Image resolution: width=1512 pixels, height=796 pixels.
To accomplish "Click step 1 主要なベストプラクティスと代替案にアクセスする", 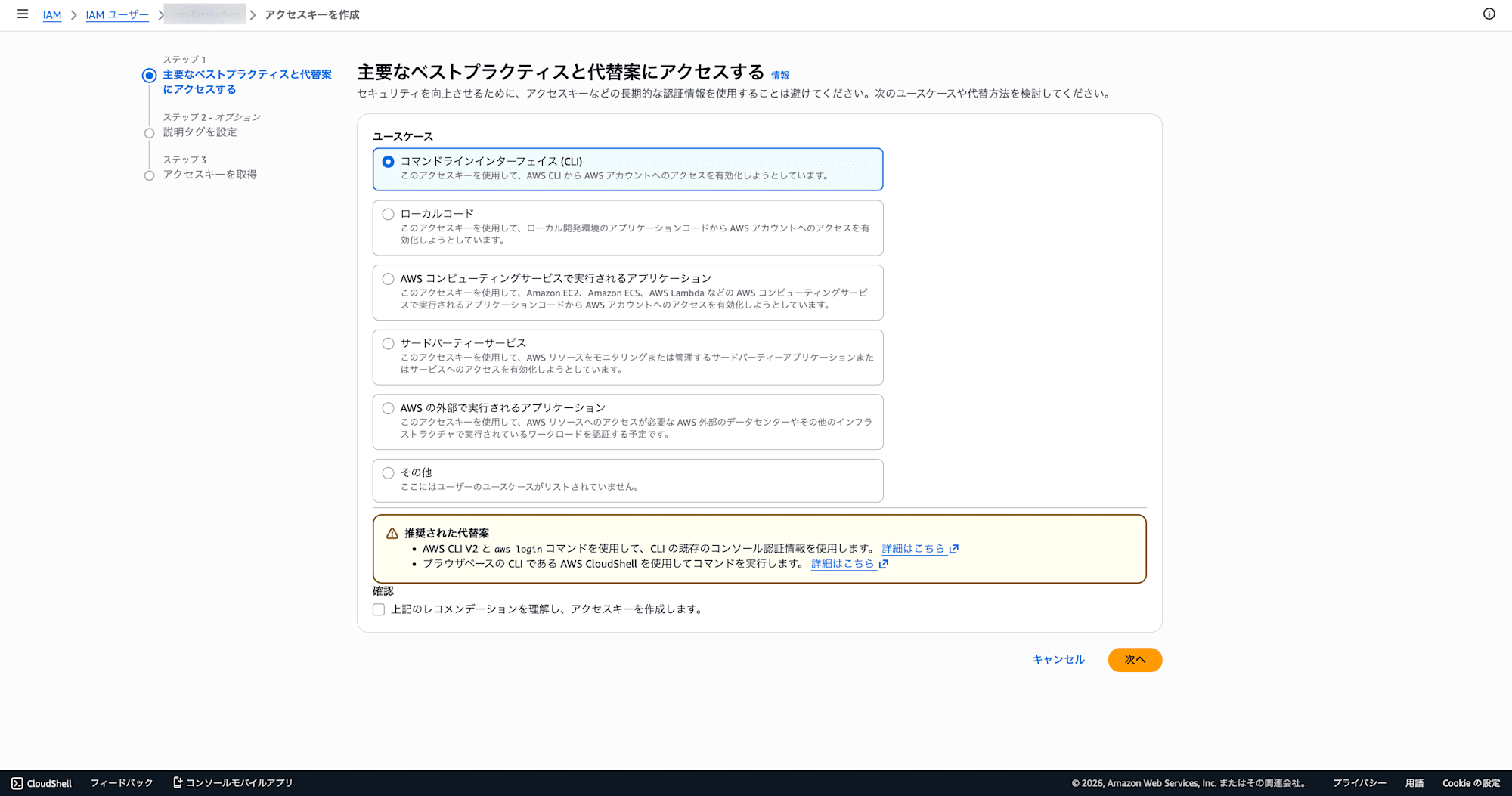I will [x=247, y=82].
